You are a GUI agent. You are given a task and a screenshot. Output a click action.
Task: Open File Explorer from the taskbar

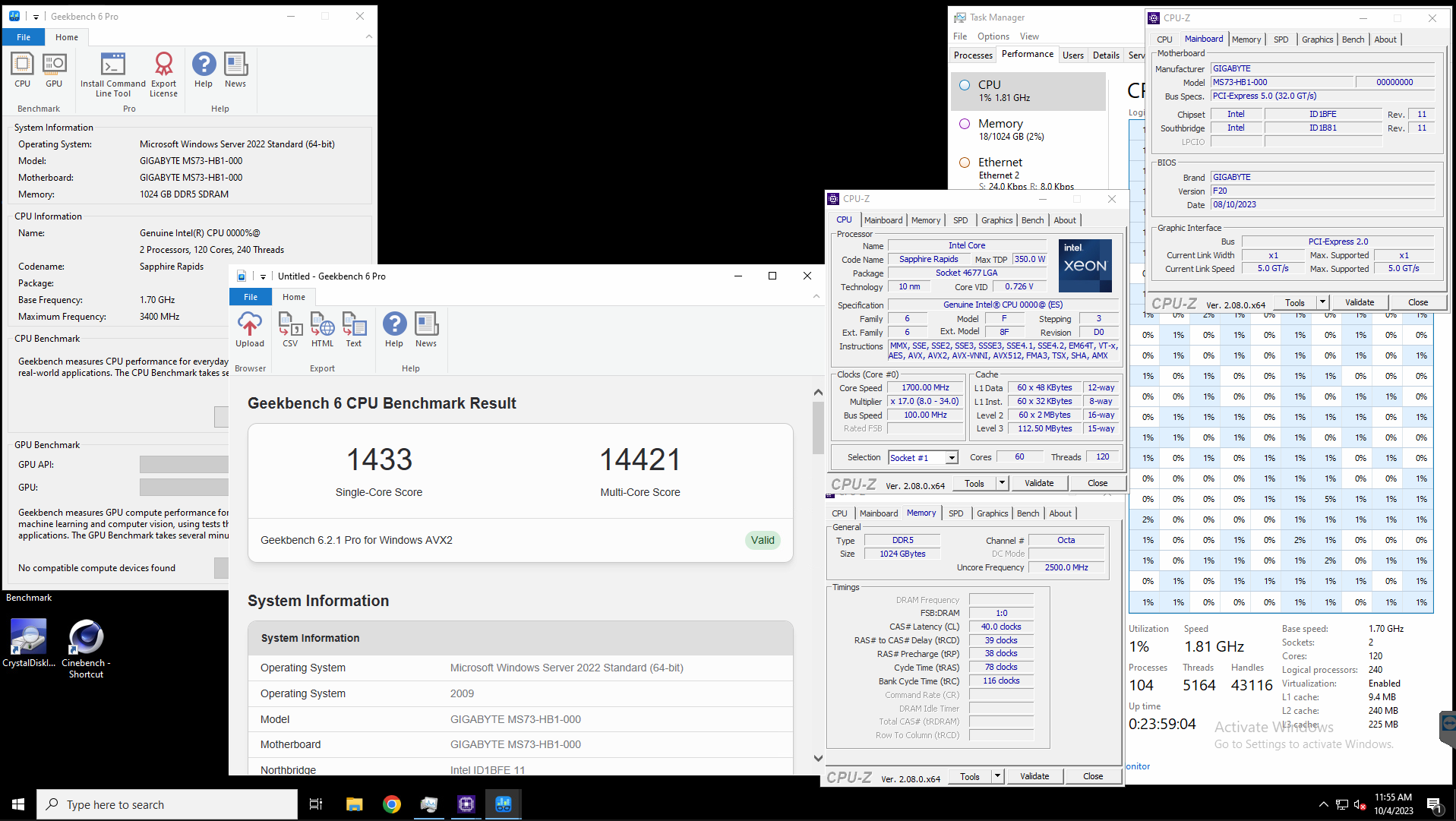(x=354, y=804)
